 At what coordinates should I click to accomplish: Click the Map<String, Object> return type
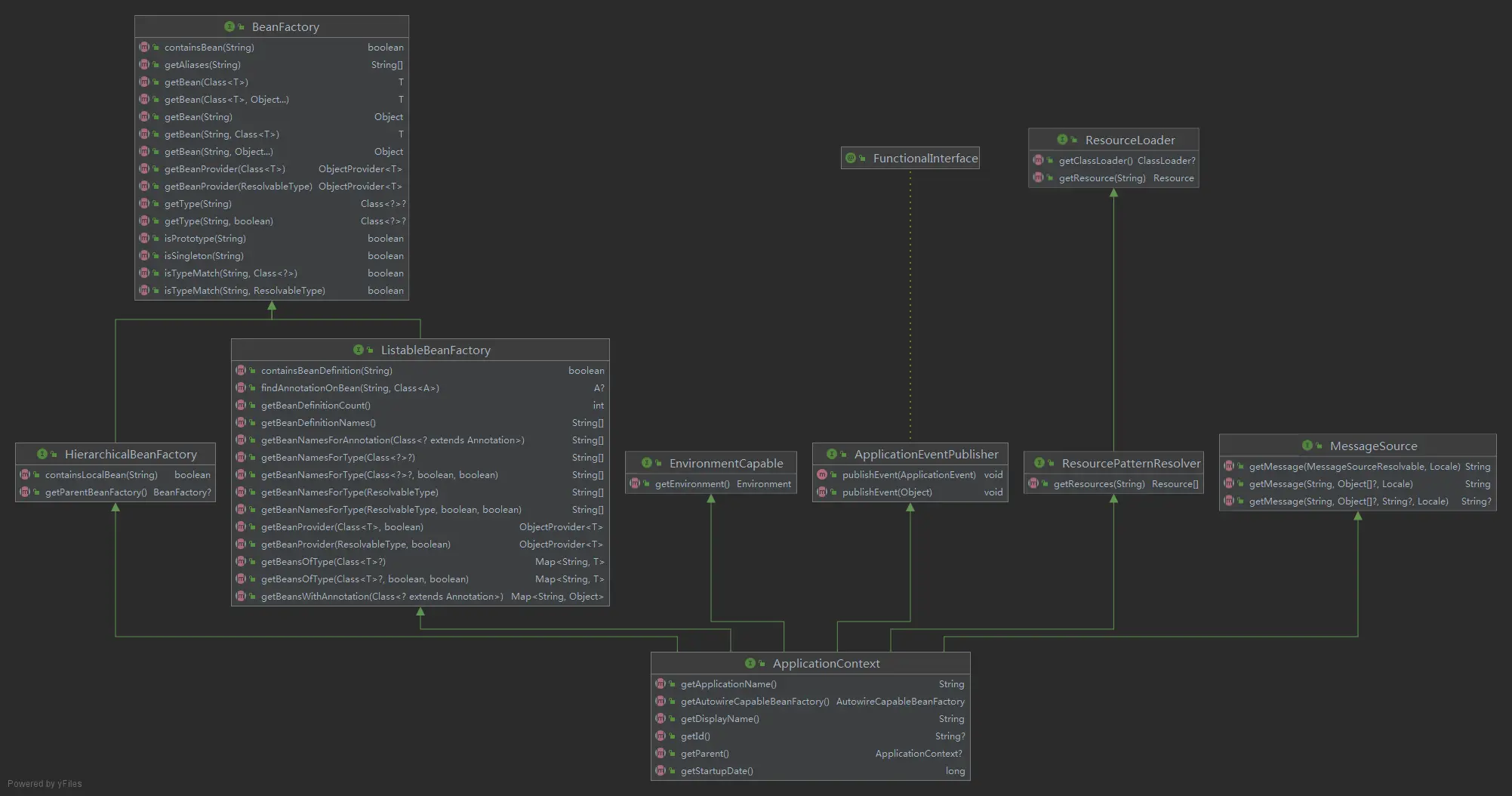[x=557, y=596]
